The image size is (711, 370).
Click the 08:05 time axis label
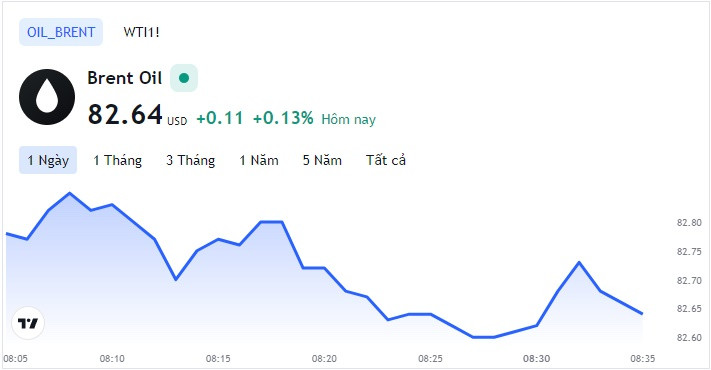(x=15, y=359)
